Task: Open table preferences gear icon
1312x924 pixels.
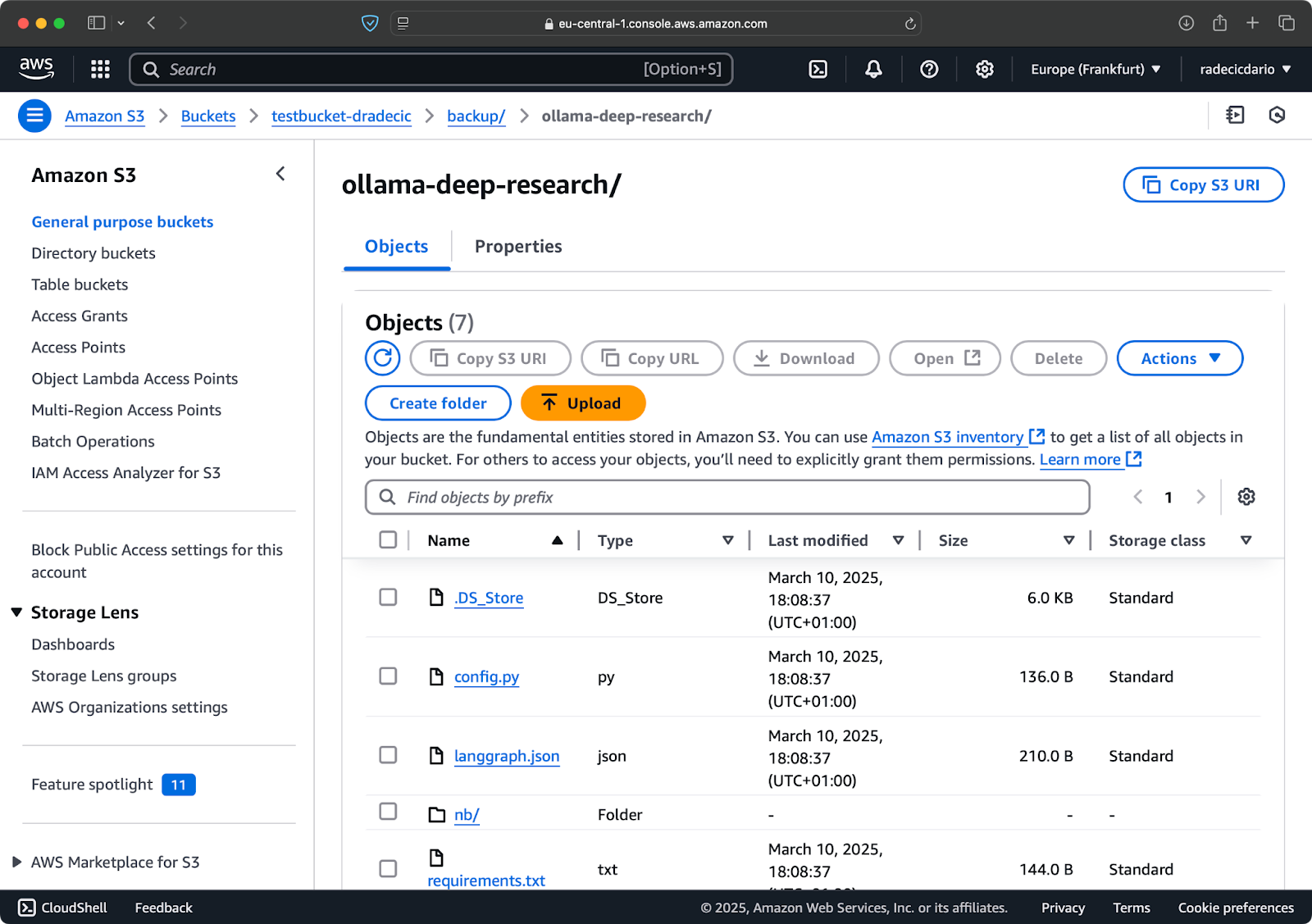Action: pos(1246,497)
